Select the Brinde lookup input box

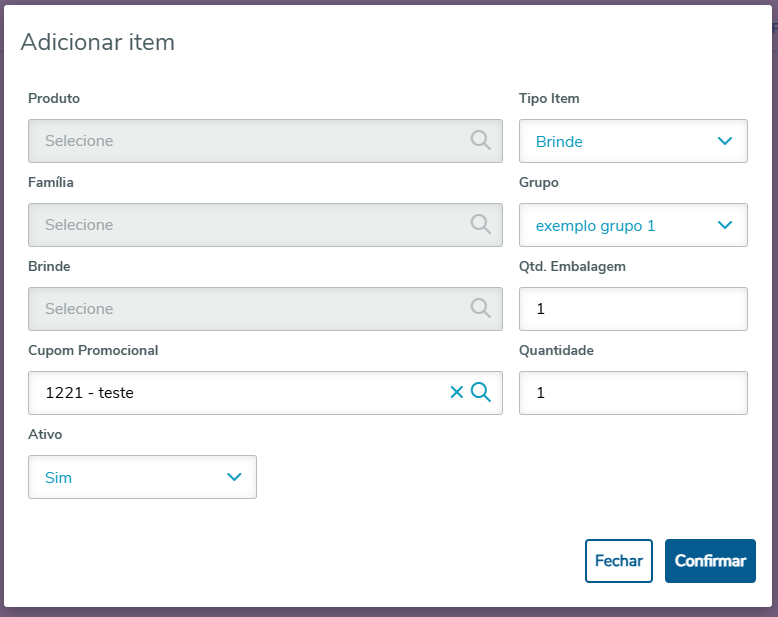(x=250, y=309)
